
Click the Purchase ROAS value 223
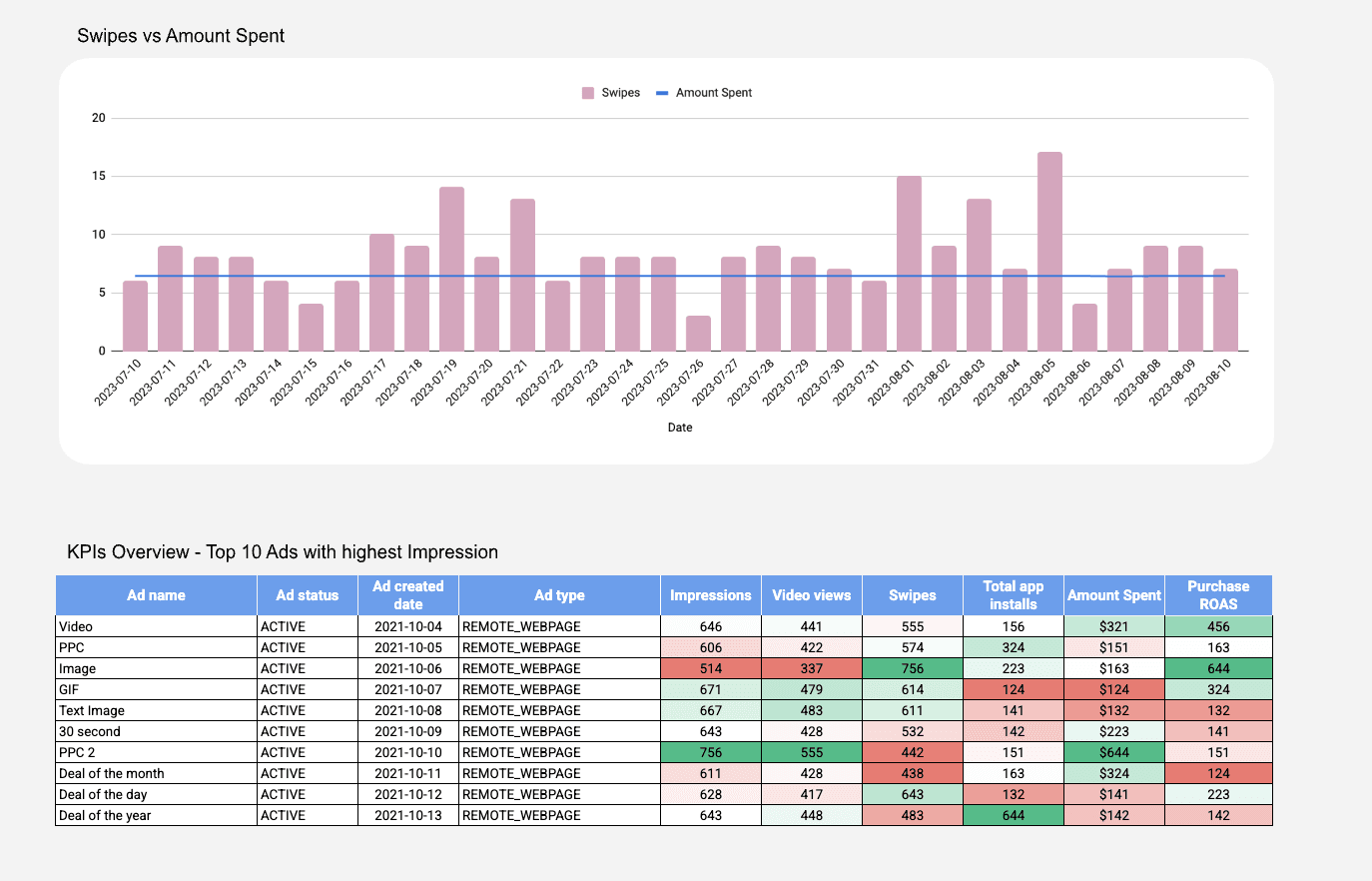click(1218, 795)
